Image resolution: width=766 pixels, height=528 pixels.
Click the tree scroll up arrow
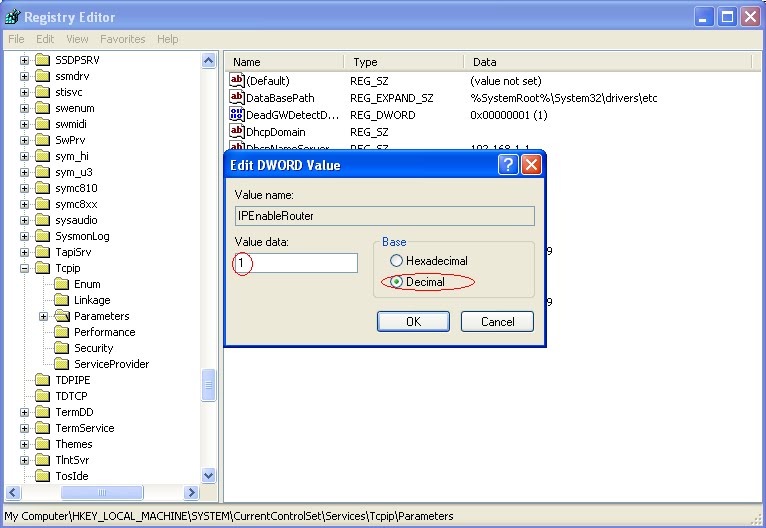[x=209, y=61]
